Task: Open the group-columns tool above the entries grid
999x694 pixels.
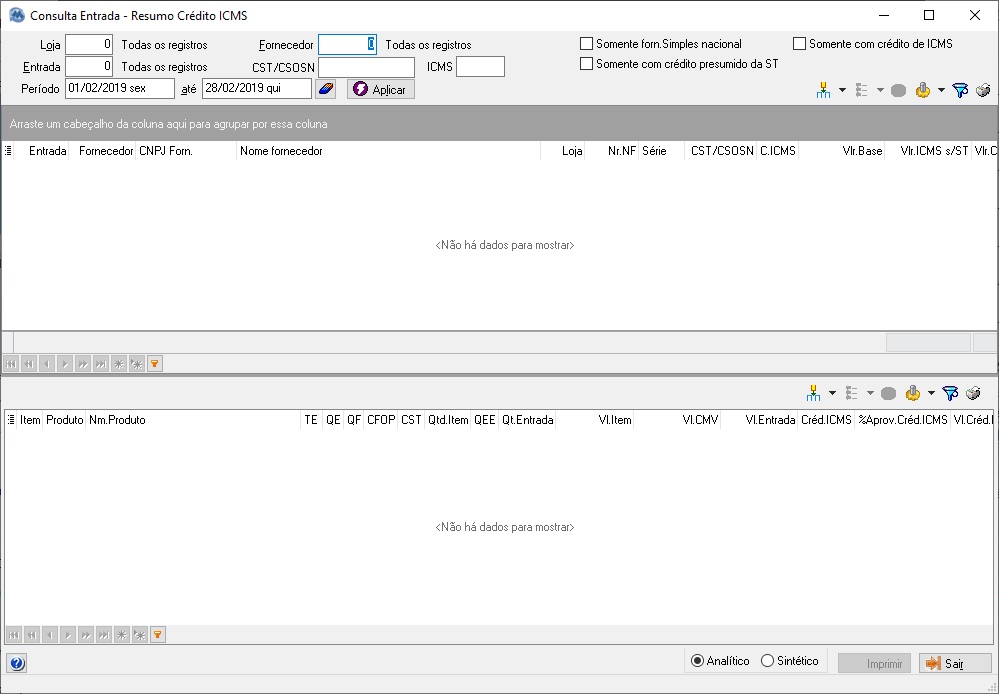Action: 823,90
